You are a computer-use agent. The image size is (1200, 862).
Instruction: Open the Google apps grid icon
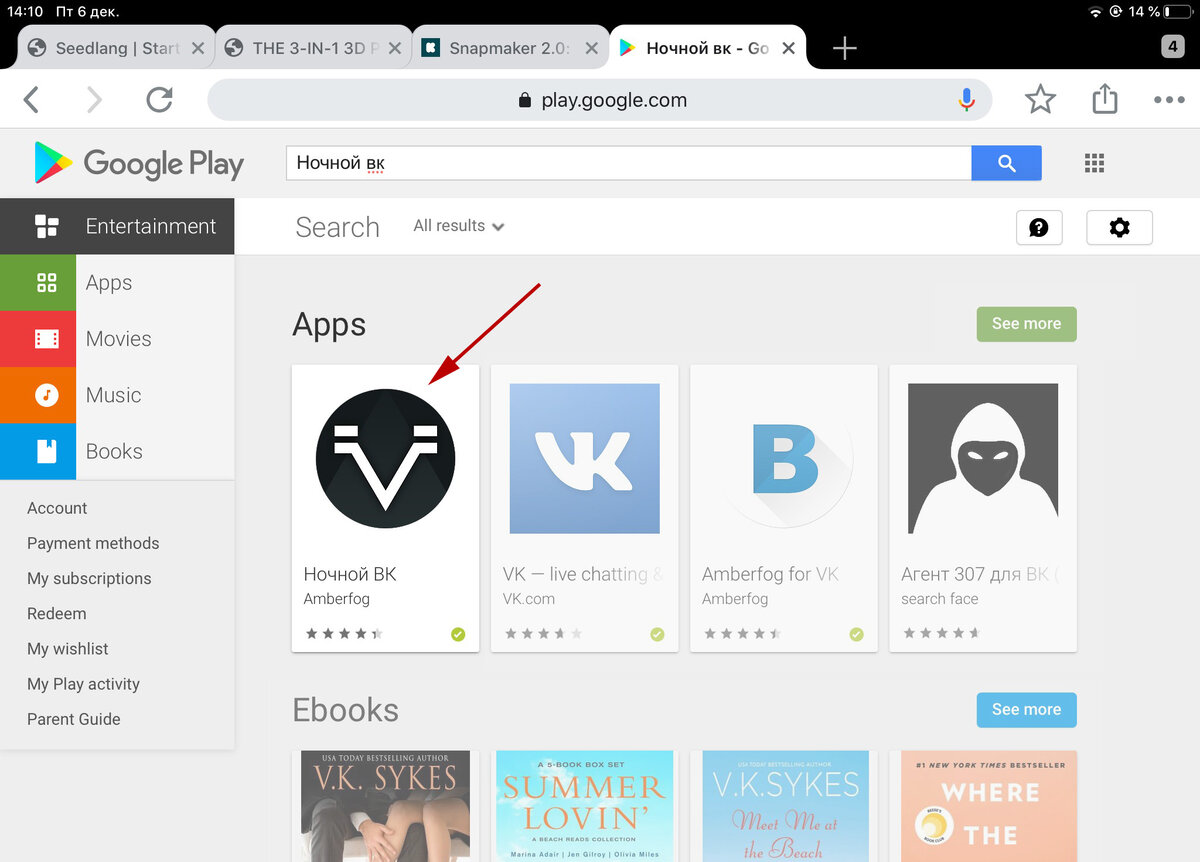[1094, 163]
